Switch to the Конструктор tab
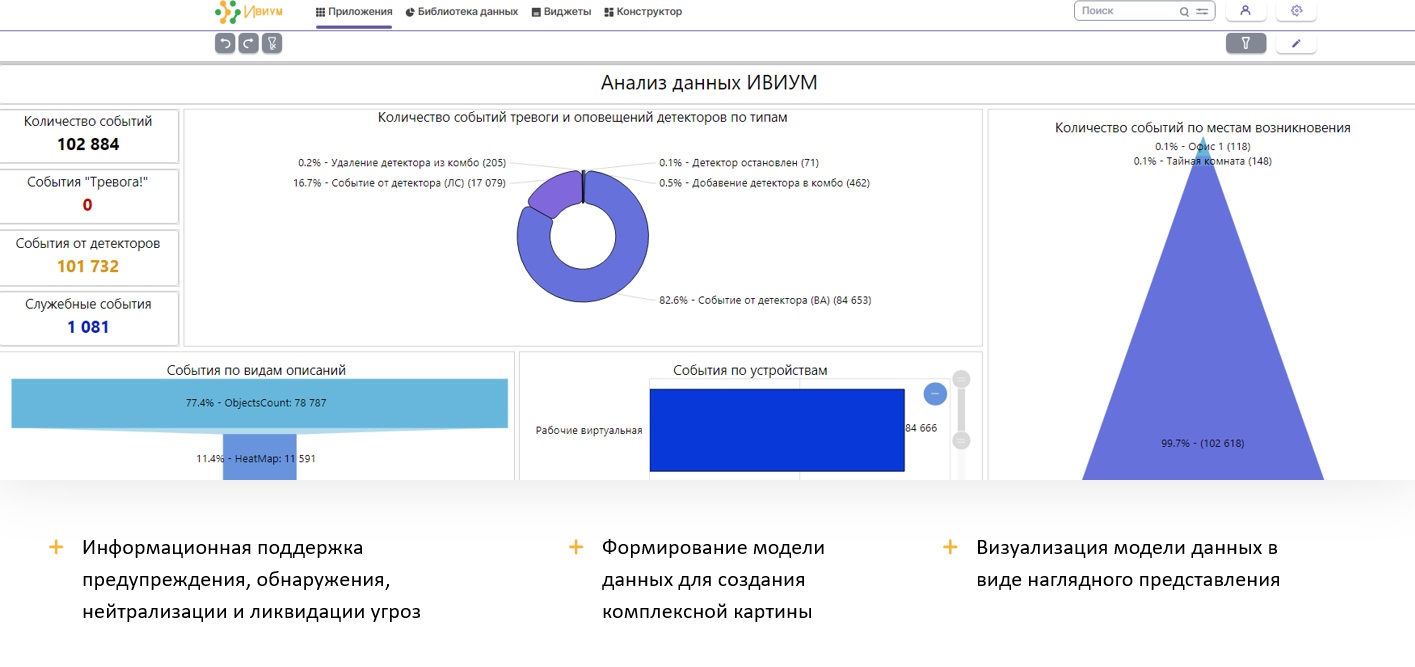 coord(643,12)
